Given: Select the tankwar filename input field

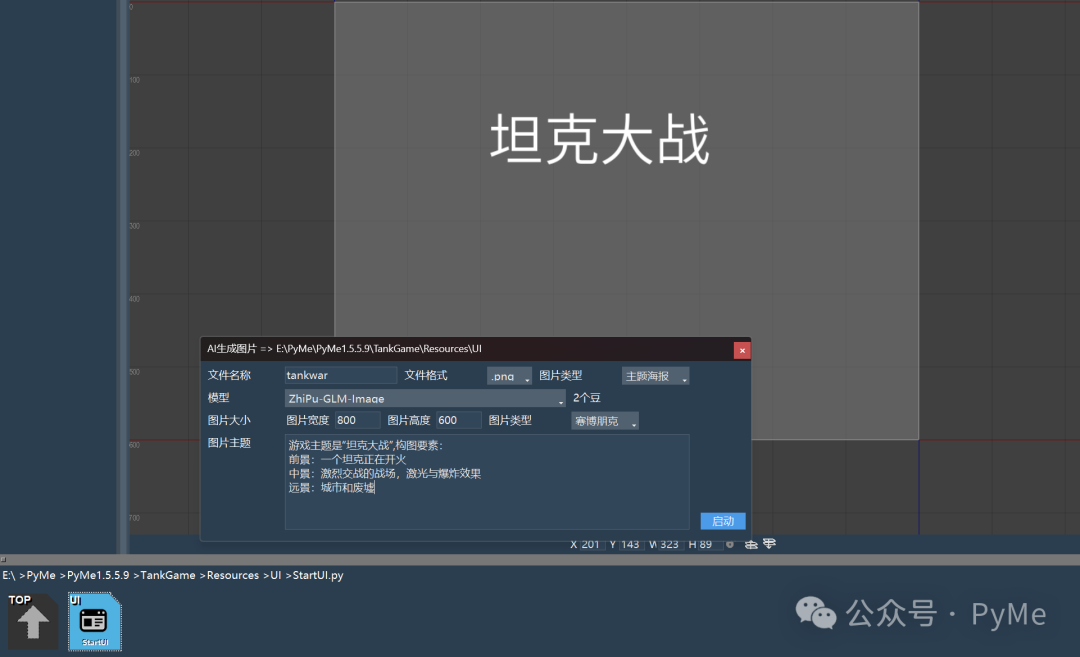Looking at the screenshot, I should [340, 374].
